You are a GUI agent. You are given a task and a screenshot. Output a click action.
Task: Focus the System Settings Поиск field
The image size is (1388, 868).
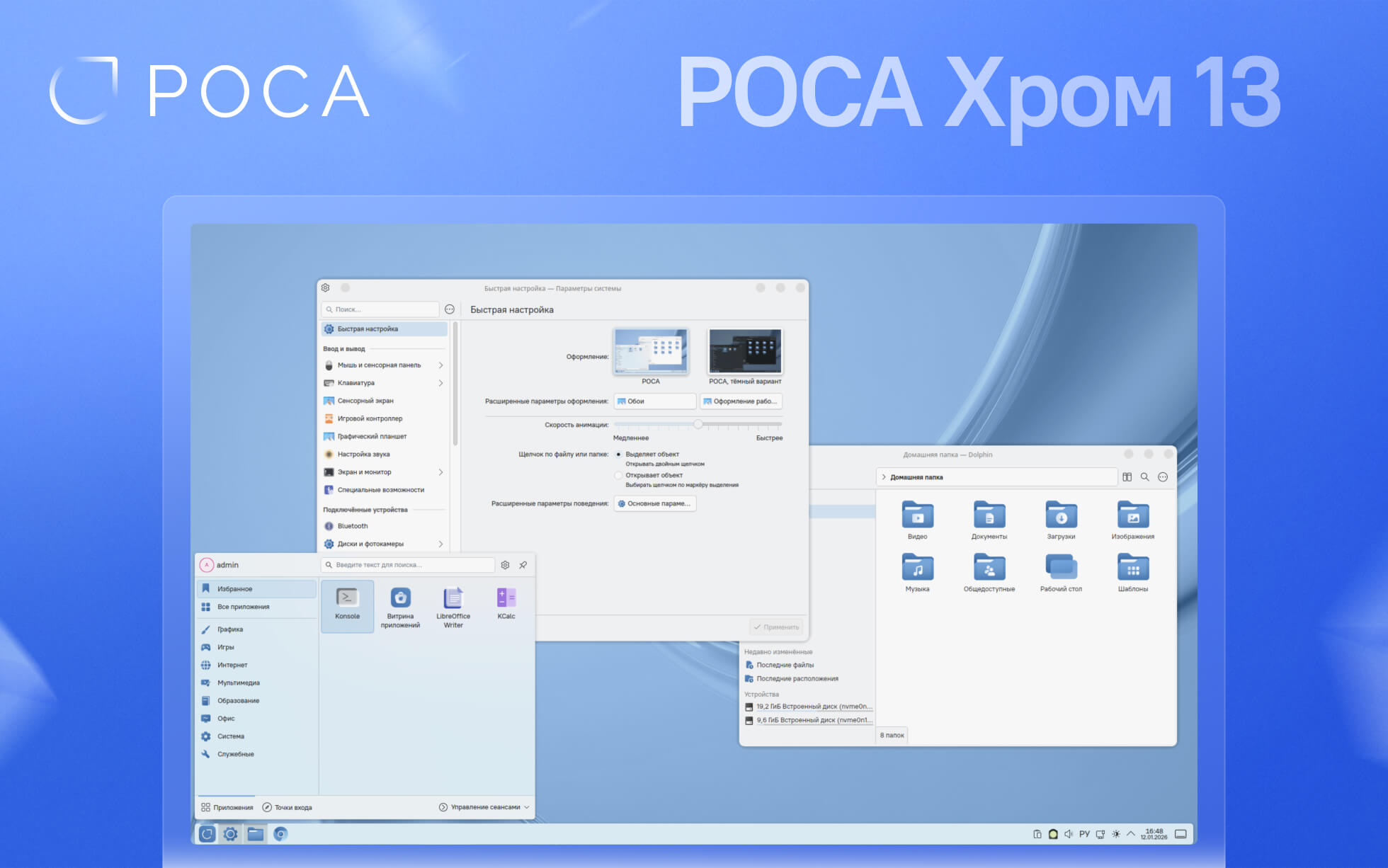(380, 309)
